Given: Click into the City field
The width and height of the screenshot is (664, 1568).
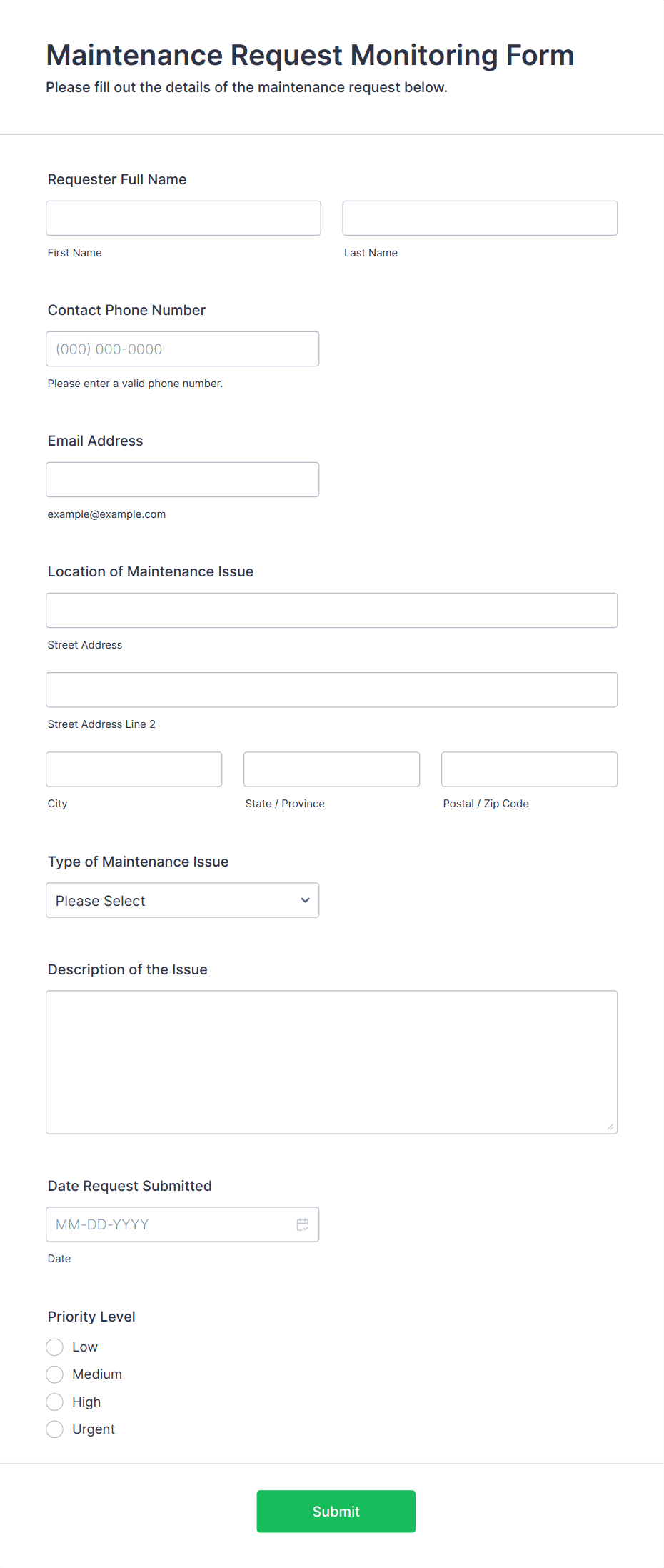Looking at the screenshot, I should tap(134, 769).
